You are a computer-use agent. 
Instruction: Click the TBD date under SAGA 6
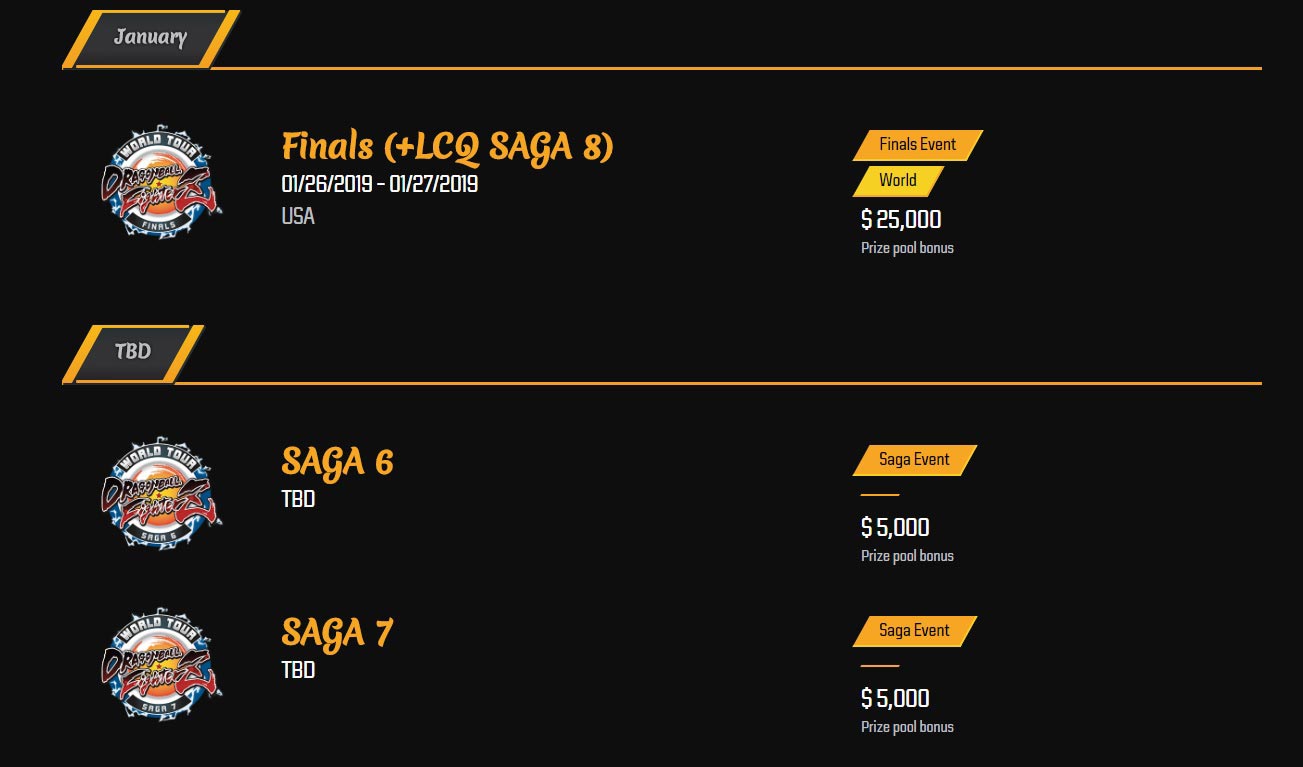coord(298,499)
